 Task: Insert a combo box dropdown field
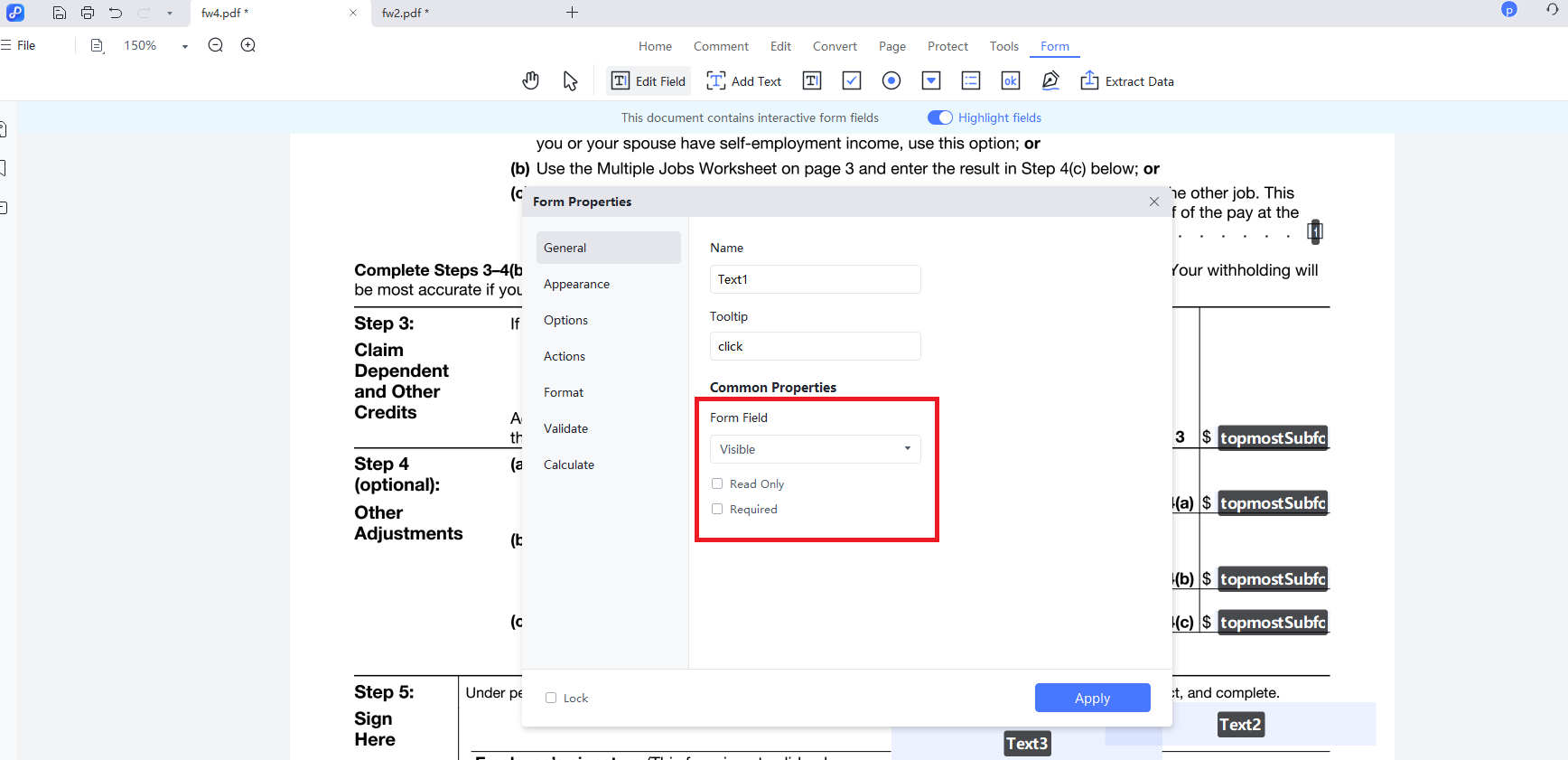(x=930, y=81)
